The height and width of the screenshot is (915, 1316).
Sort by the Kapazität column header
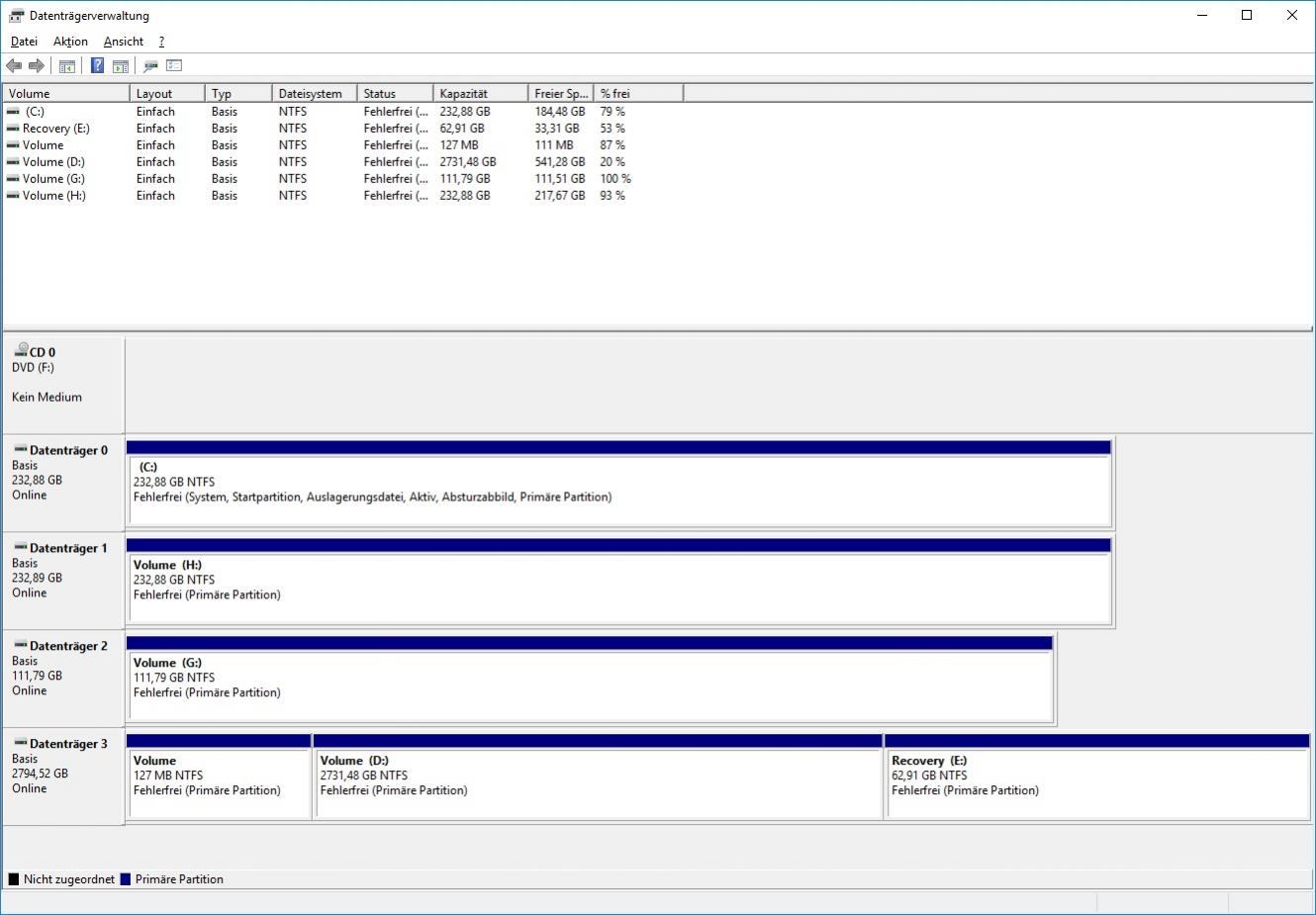tap(480, 93)
